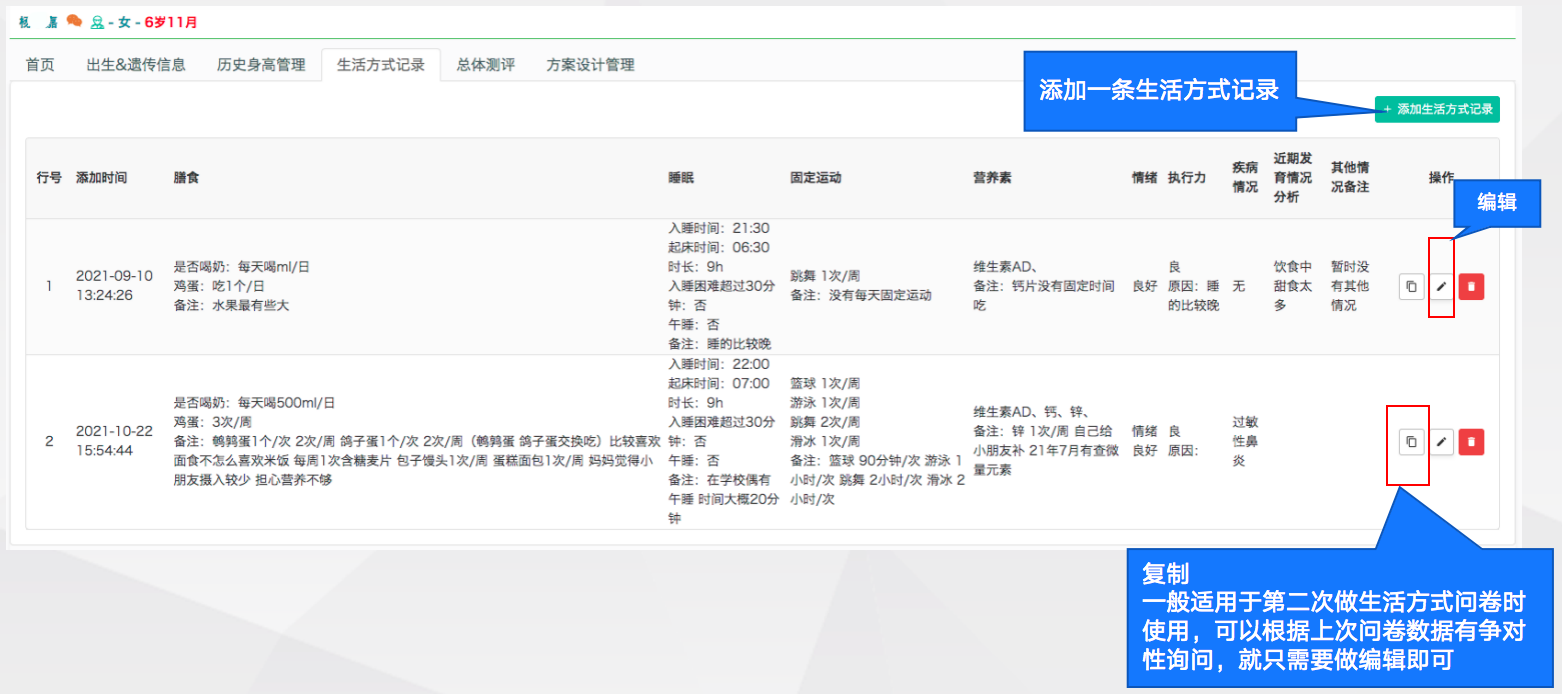Click the 营养素 column header
Image resolution: width=1562 pixels, height=694 pixels.
tap(992, 177)
